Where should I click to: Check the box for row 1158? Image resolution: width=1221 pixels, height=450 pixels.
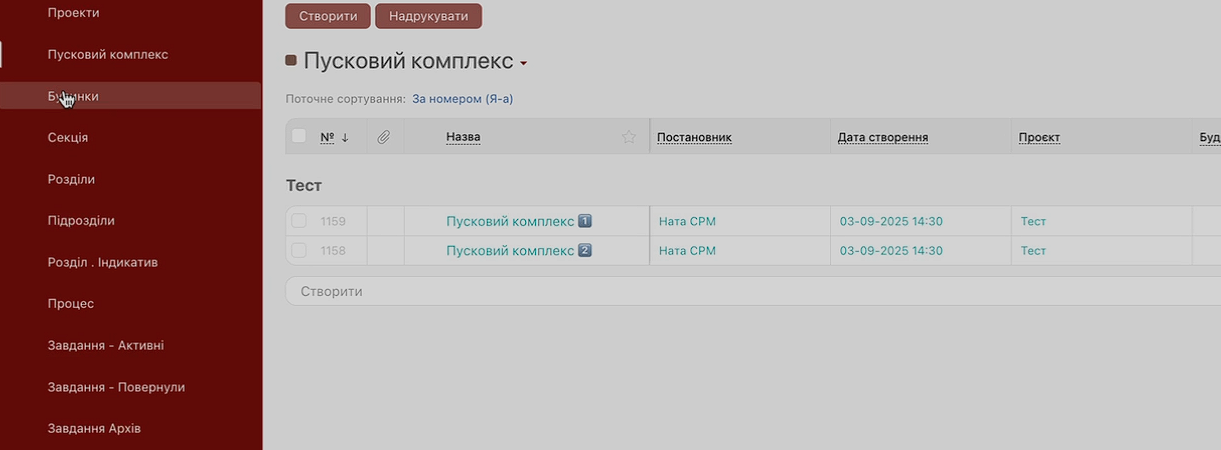click(x=299, y=250)
